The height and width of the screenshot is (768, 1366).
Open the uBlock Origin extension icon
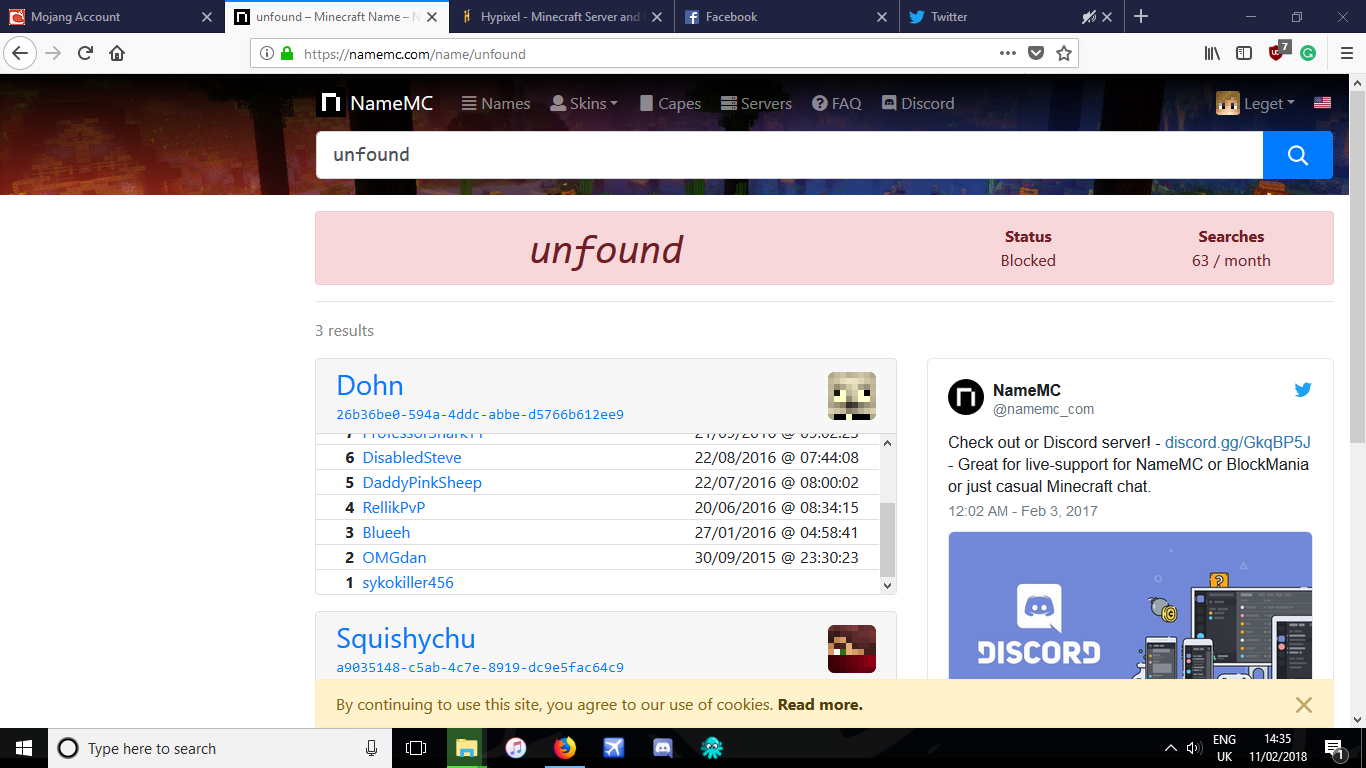click(x=1278, y=52)
